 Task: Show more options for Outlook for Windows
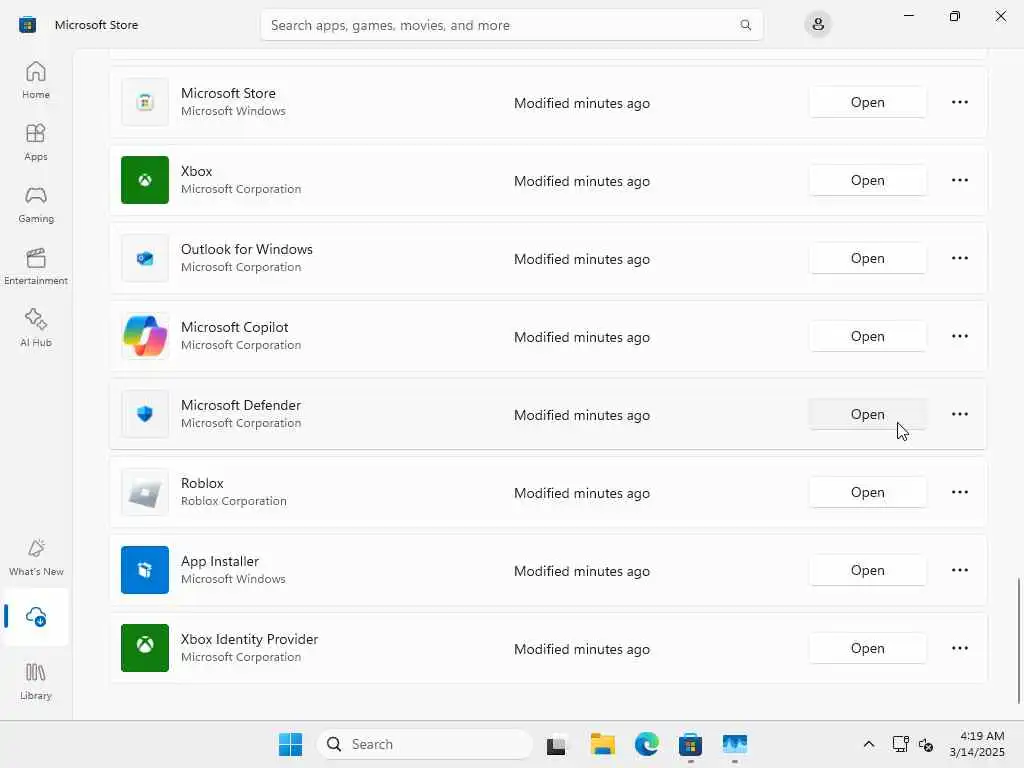(959, 259)
